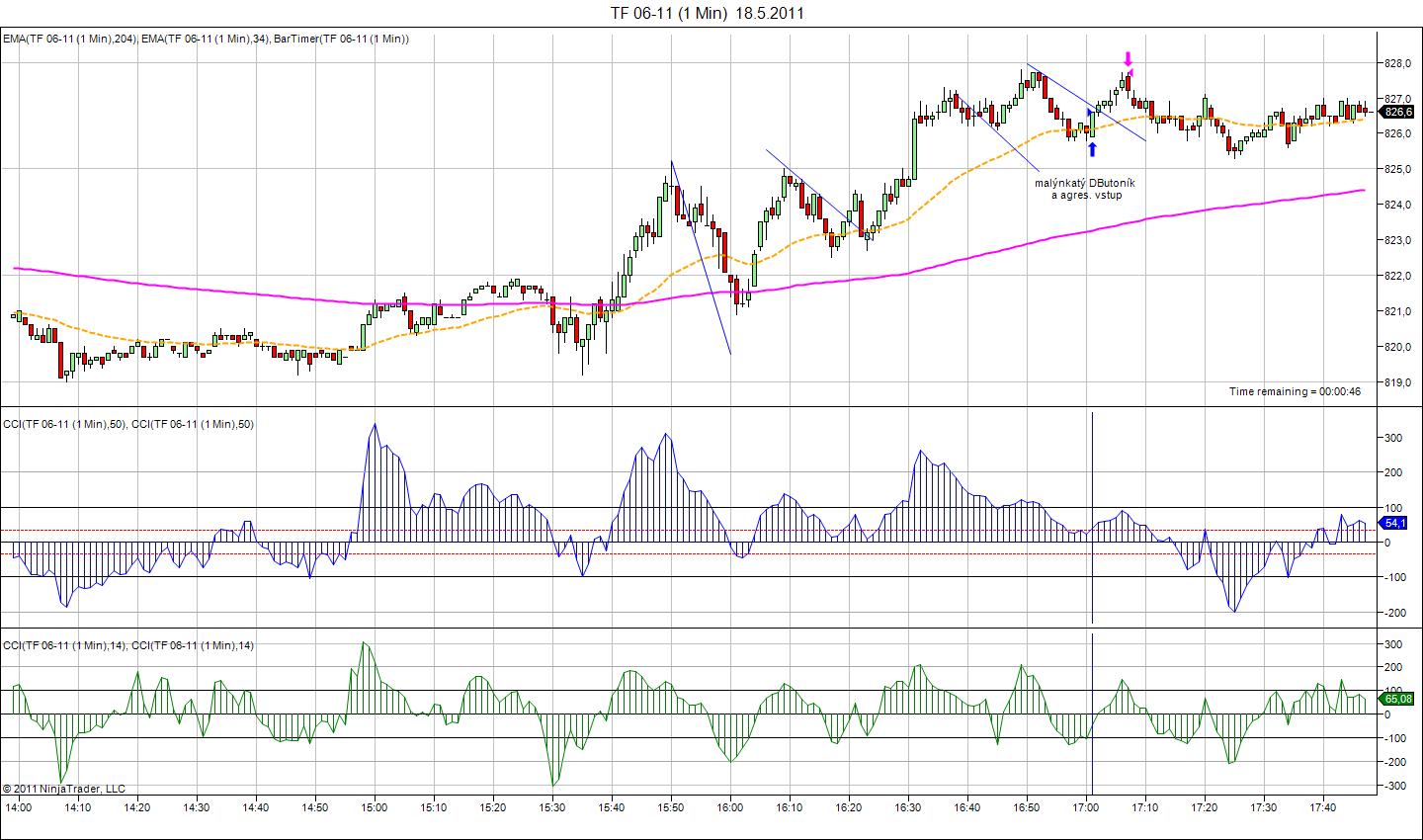1423x840 pixels.
Task: Click the 16:40 time axis label
Action: click(967, 807)
